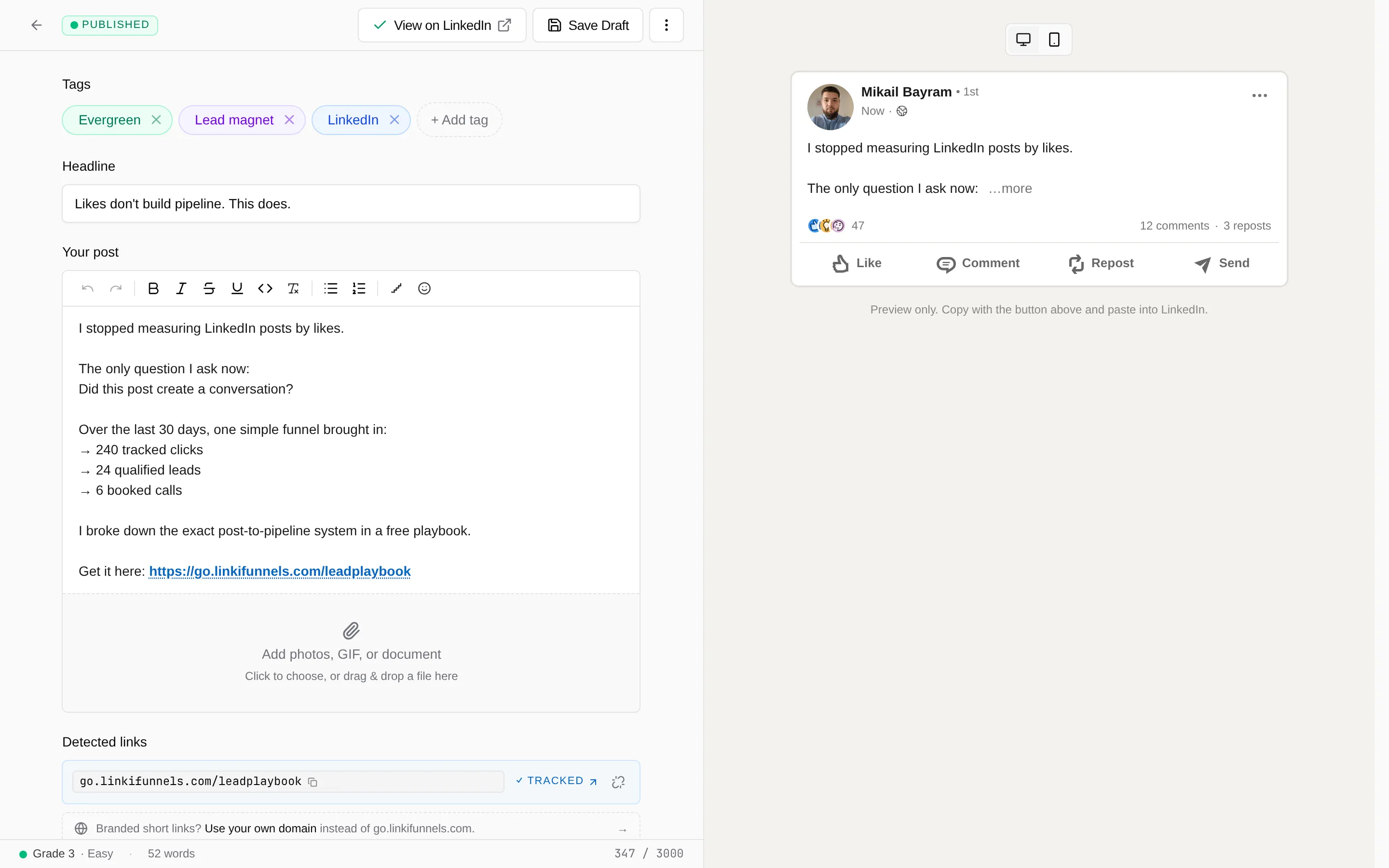
Task: Apply strikethrough formatting
Action: click(209, 288)
